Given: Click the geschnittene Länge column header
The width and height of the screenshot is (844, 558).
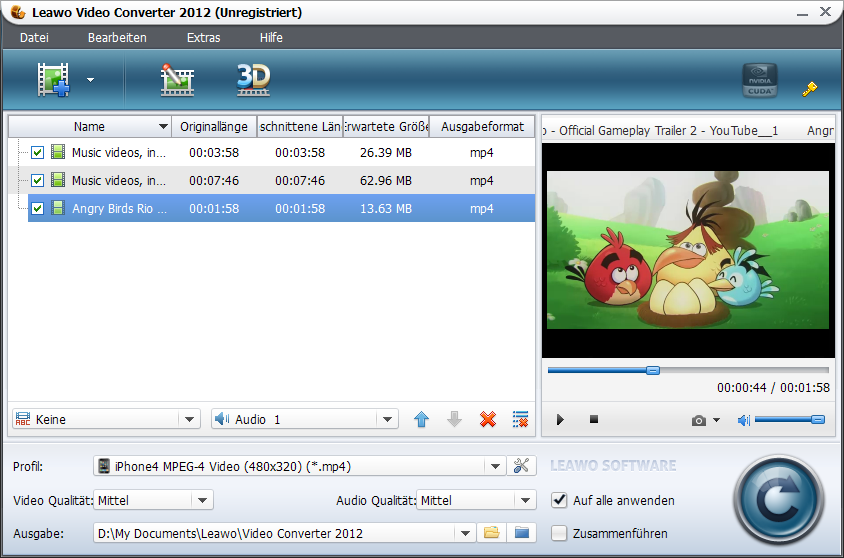Looking at the screenshot, I should [300, 126].
